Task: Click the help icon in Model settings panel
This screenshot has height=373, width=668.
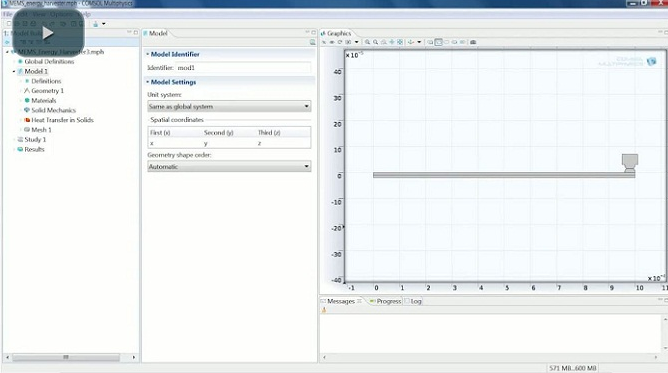Action: pyautogui.click(x=312, y=42)
